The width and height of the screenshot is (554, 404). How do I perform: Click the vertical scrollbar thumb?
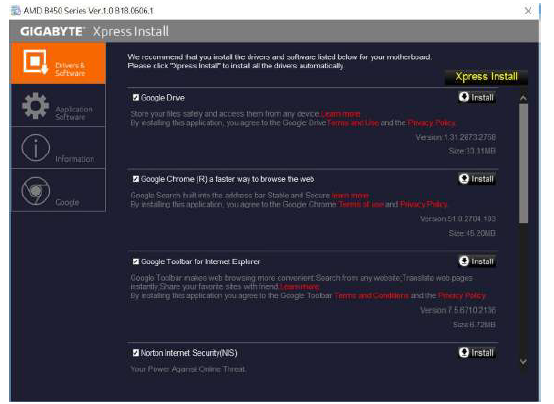click(523, 163)
